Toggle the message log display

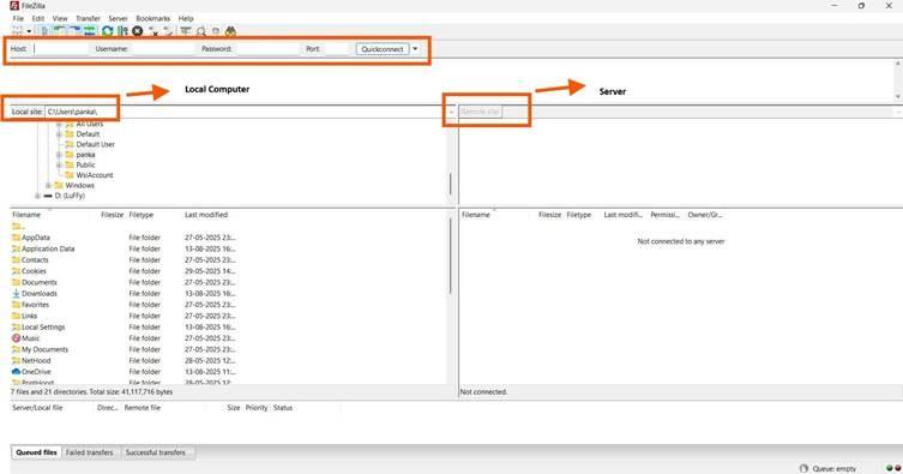(x=46, y=31)
